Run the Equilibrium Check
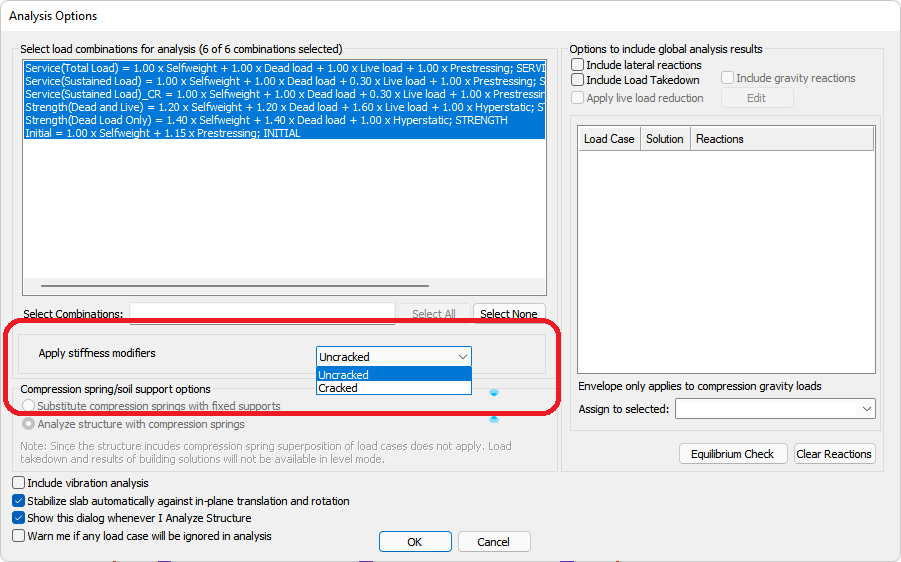Image resolution: width=901 pixels, height=562 pixels. pyautogui.click(x=732, y=454)
